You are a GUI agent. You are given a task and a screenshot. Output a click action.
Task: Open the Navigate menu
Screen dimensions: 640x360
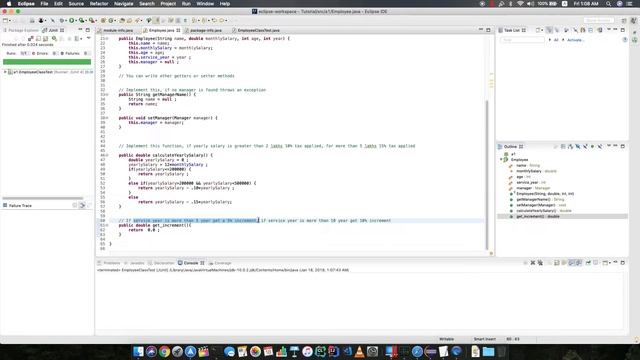tap(123, 4)
